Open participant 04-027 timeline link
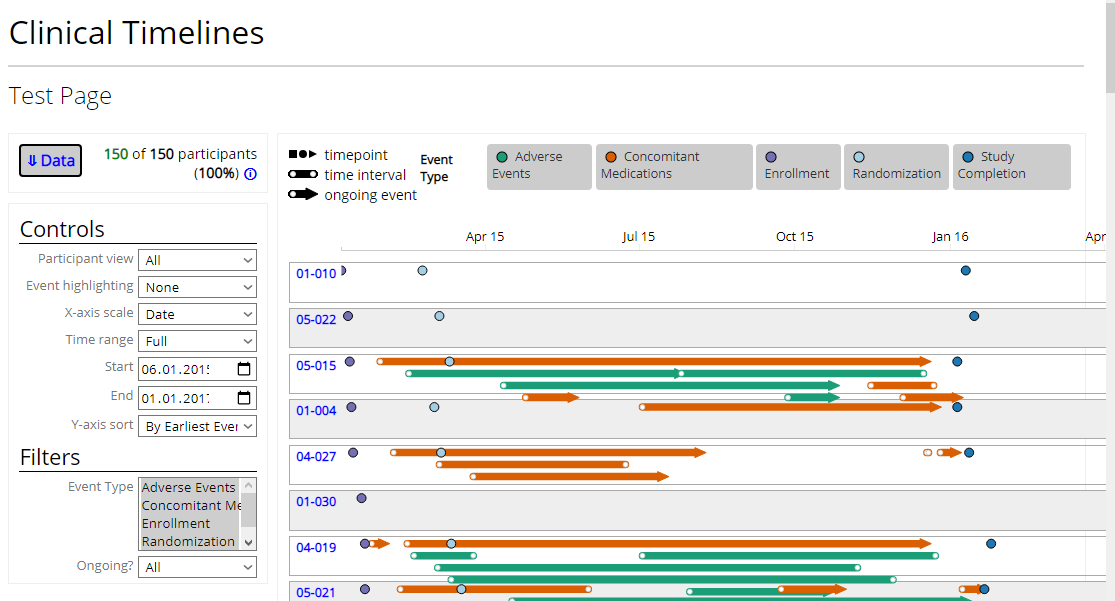 click(316, 457)
